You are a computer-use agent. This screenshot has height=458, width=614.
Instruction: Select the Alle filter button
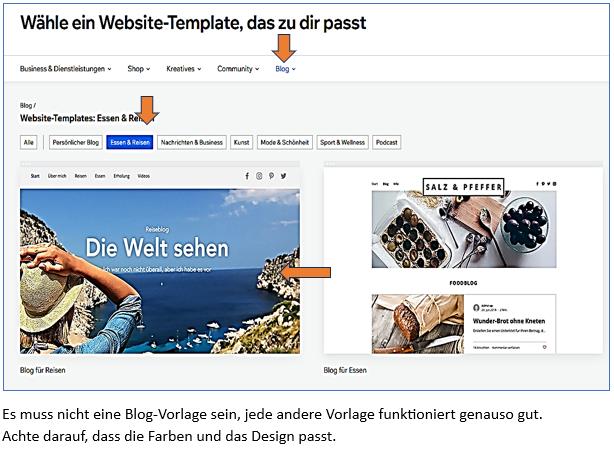pyautogui.click(x=29, y=142)
